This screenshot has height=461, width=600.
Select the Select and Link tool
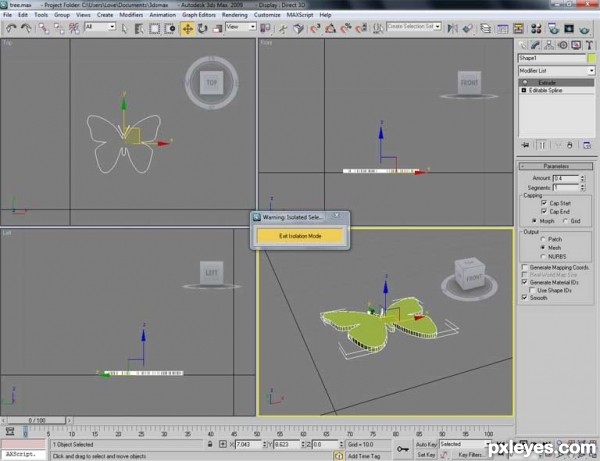(x=44, y=28)
